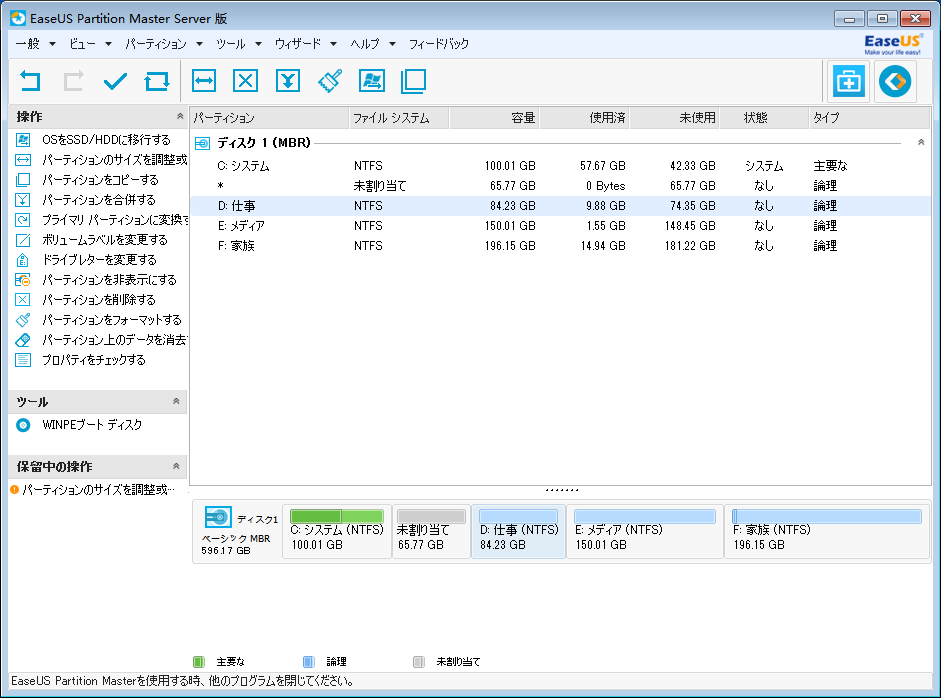The height and width of the screenshot is (698, 941).
Task: Click OSをSSD/HDDに移行する sidebar icon
Action: (23, 140)
